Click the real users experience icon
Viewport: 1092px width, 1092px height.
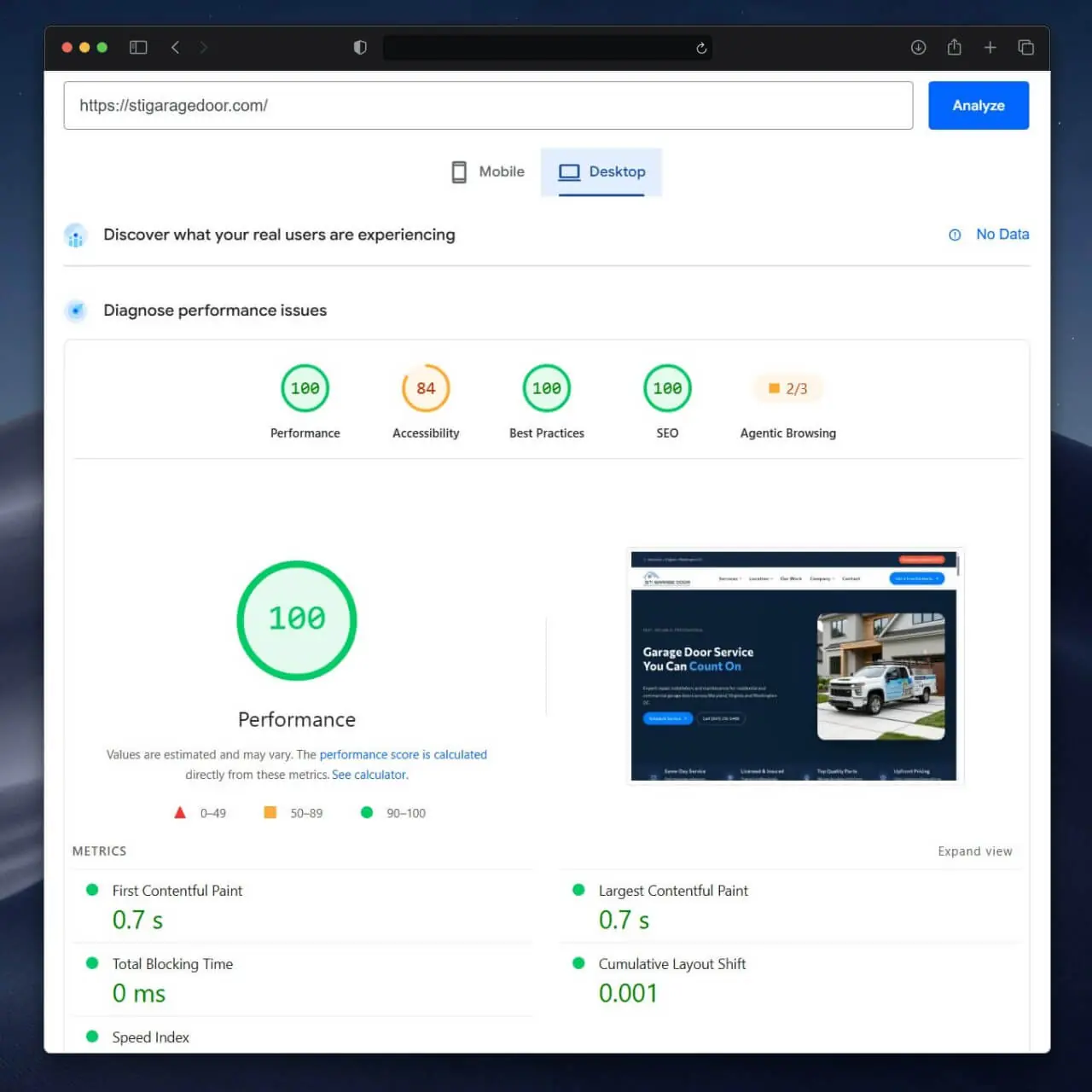76,235
